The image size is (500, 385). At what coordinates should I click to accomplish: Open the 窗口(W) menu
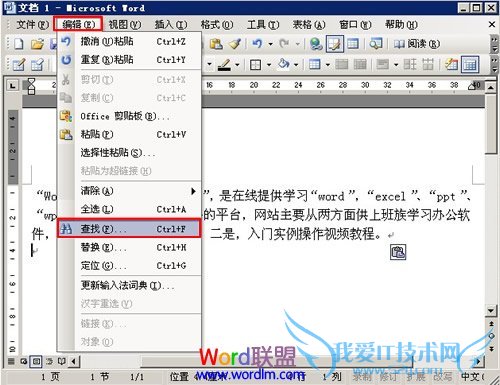point(355,25)
